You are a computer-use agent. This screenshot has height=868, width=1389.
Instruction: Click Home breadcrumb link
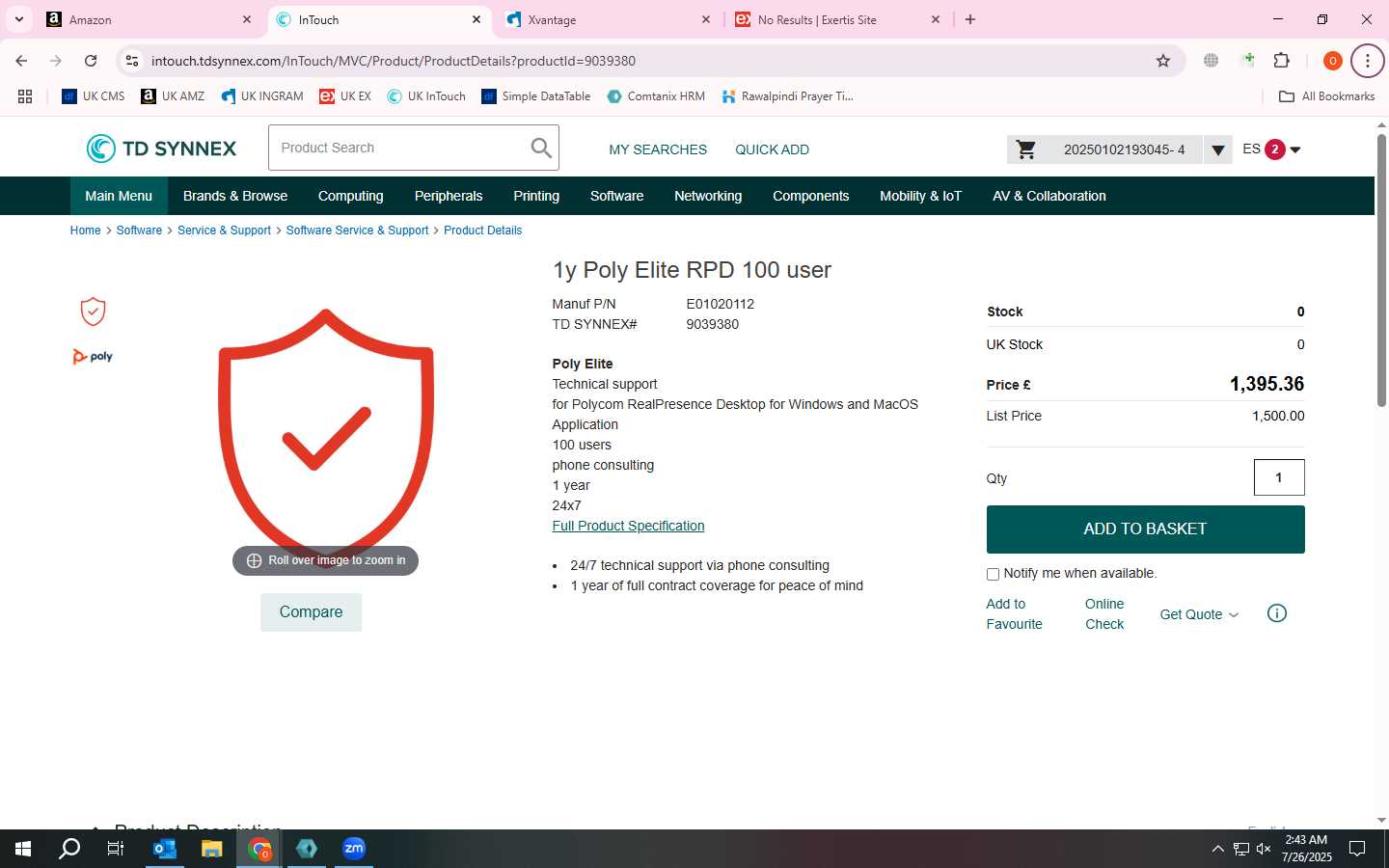pyautogui.click(x=85, y=231)
